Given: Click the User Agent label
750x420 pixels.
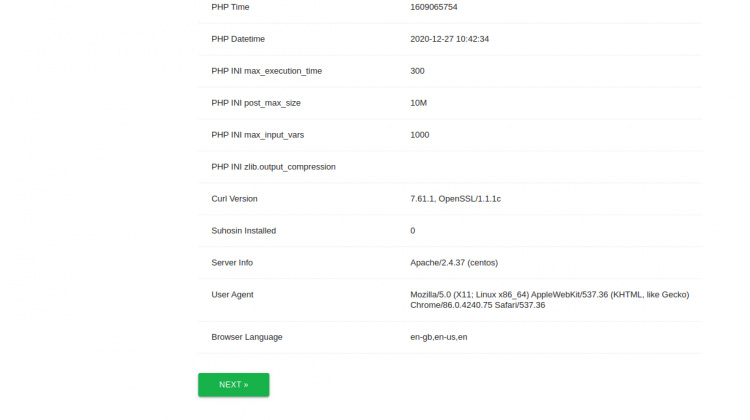Looking at the screenshot, I should (x=232, y=295).
